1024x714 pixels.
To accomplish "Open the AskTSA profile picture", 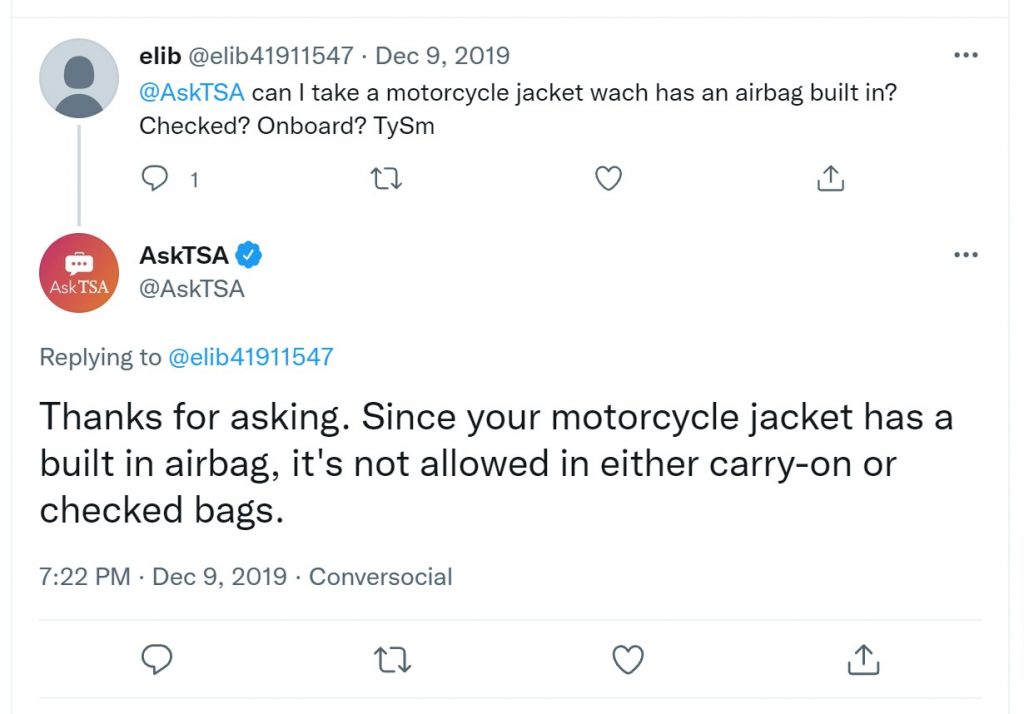I will pyautogui.click(x=79, y=273).
